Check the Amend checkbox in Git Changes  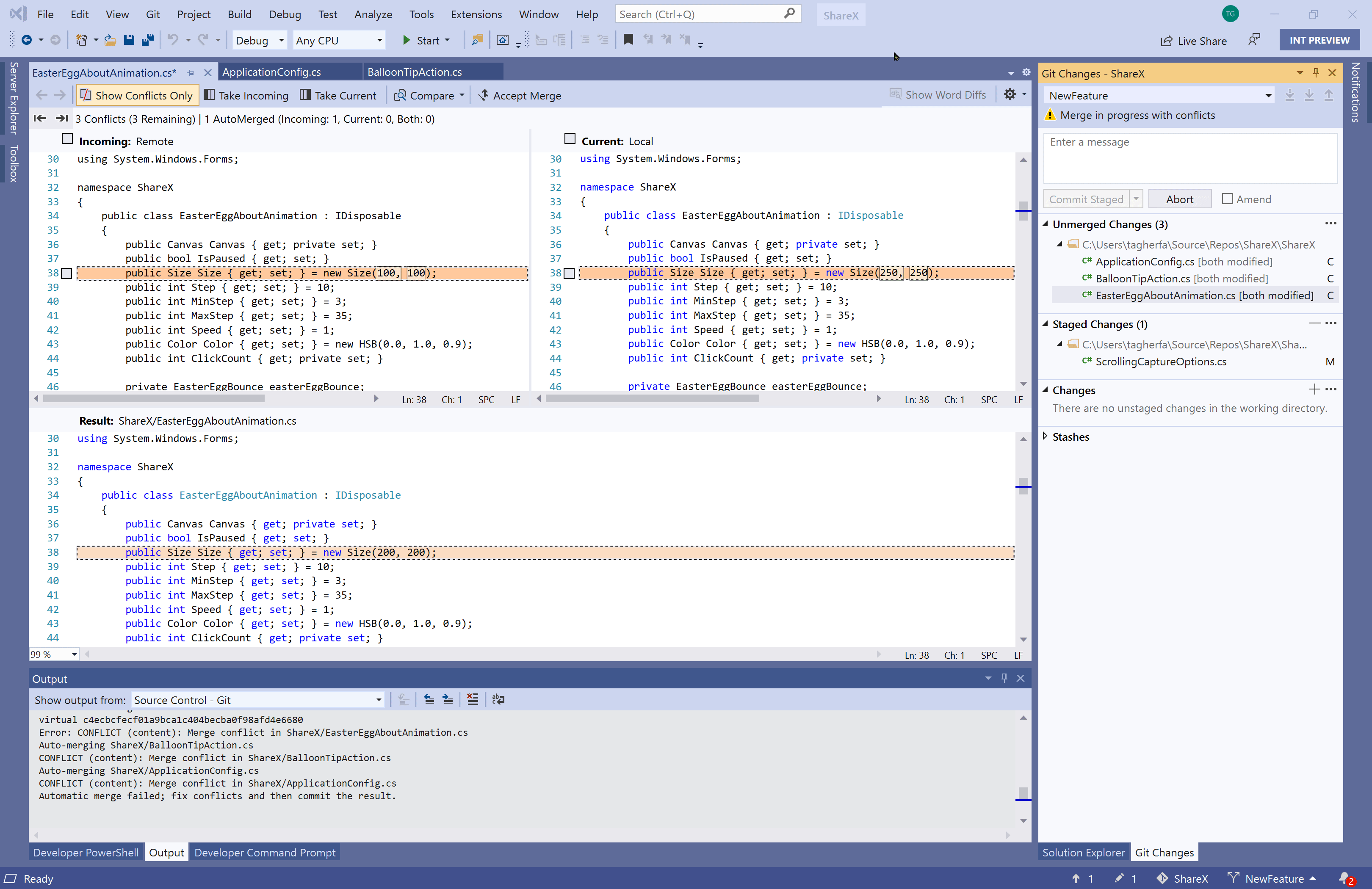coord(1227,198)
